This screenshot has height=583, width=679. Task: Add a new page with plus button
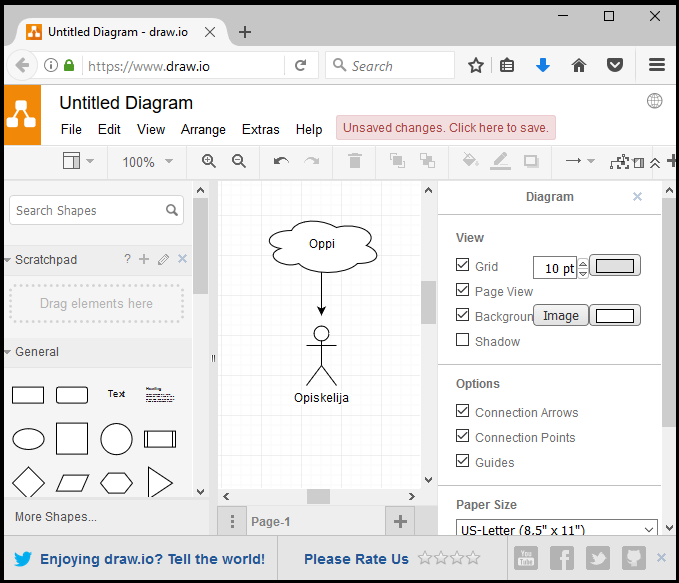[x=400, y=521]
